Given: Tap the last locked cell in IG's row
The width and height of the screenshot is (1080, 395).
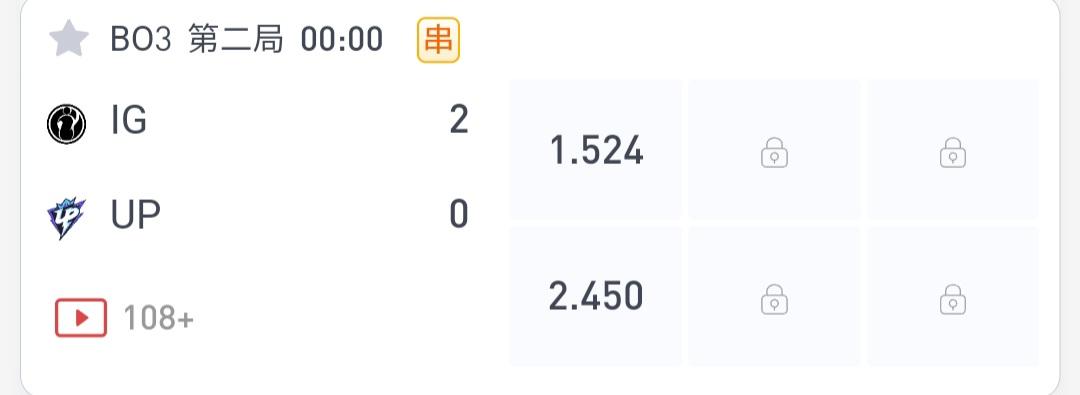Looking at the screenshot, I should click(953, 150).
